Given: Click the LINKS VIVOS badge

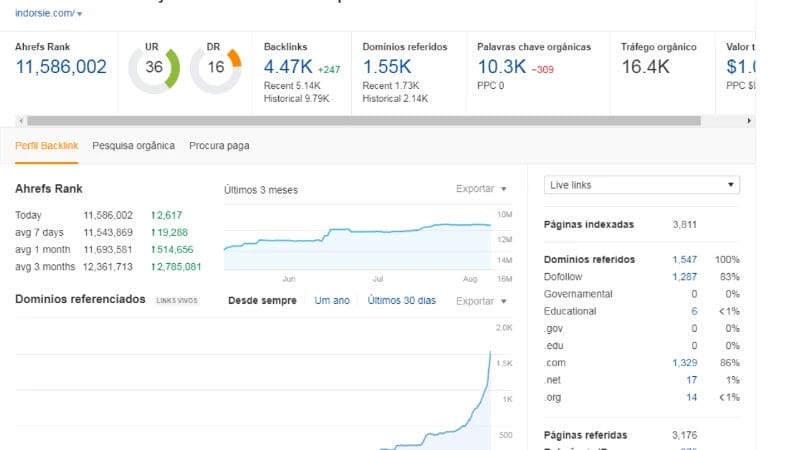Looking at the screenshot, I should (x=177, y=301).
